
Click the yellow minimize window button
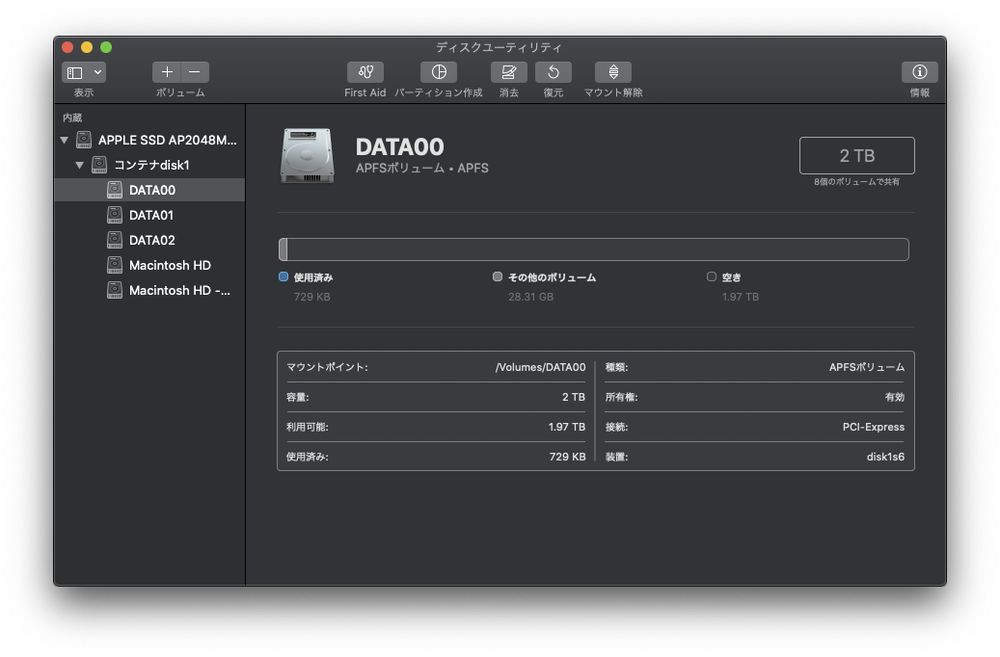pos(87,47)
